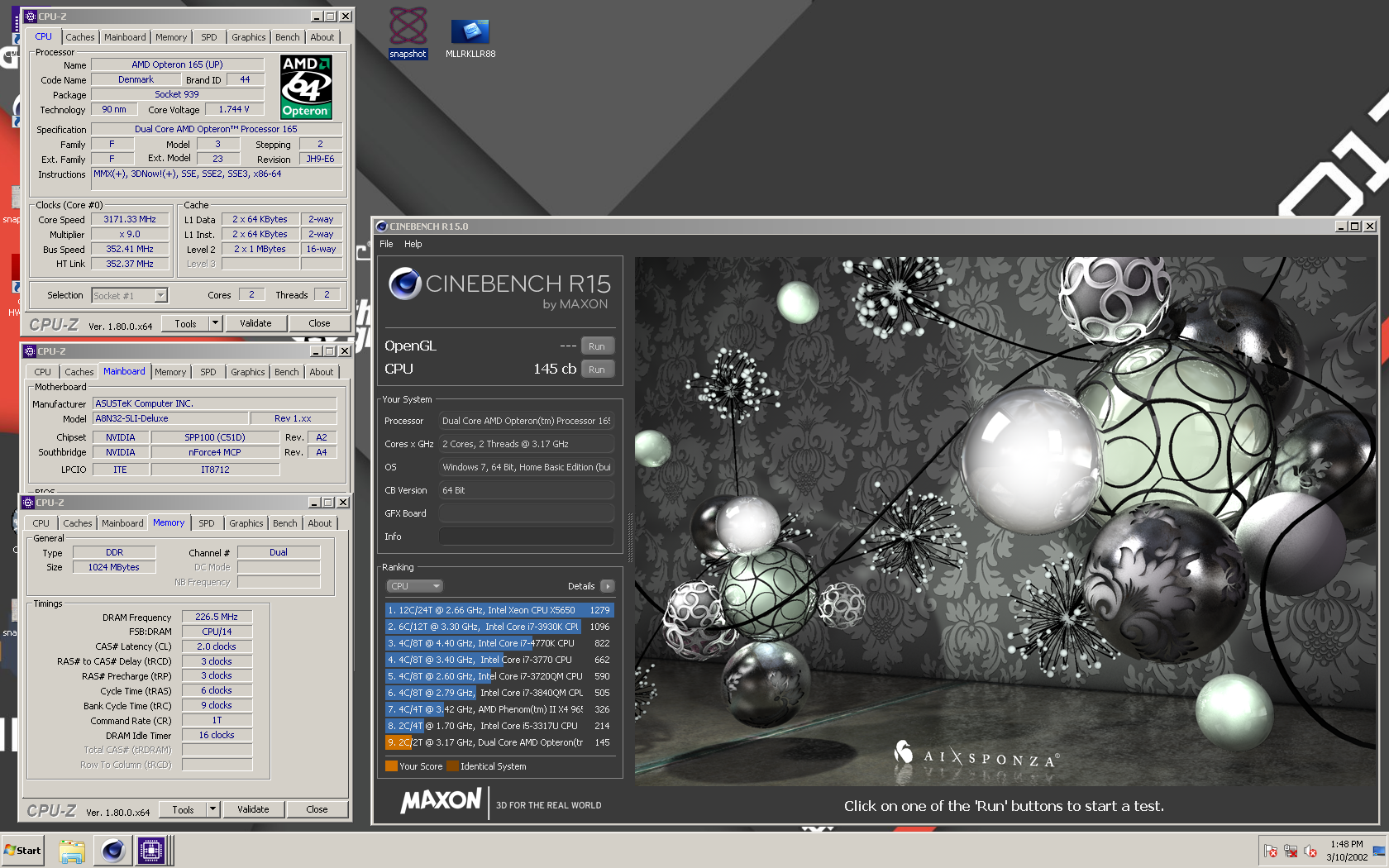Switch to Bench tab in the top CPU-Z window
The height and width of the screenshot is (868, 1389).
click(x=288, y=37)
